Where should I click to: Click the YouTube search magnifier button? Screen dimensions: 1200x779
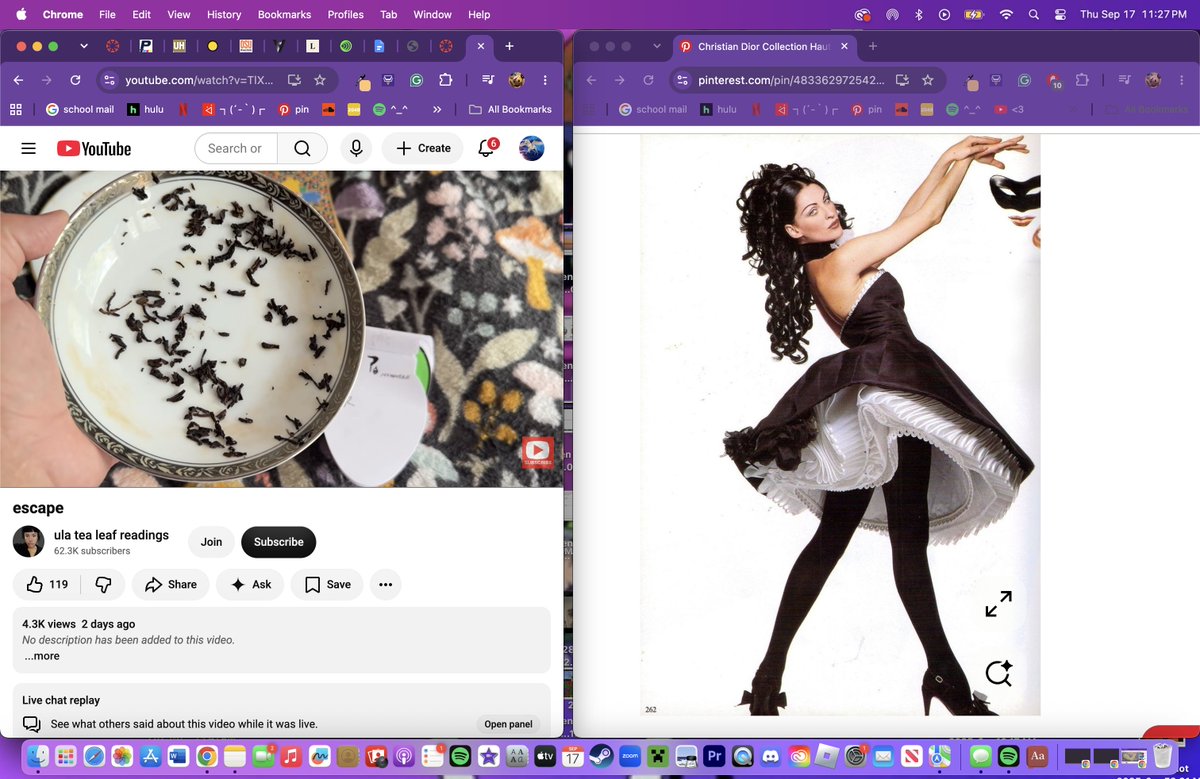(x=302, y=148)
